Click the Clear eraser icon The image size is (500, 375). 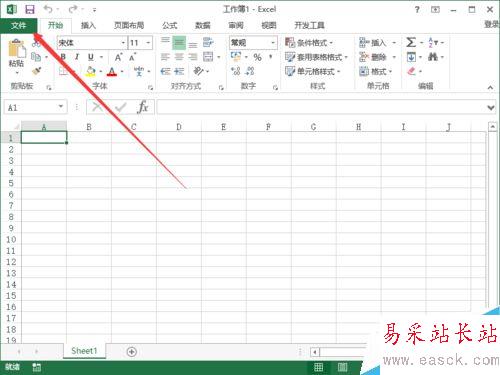tap(412, 71)
